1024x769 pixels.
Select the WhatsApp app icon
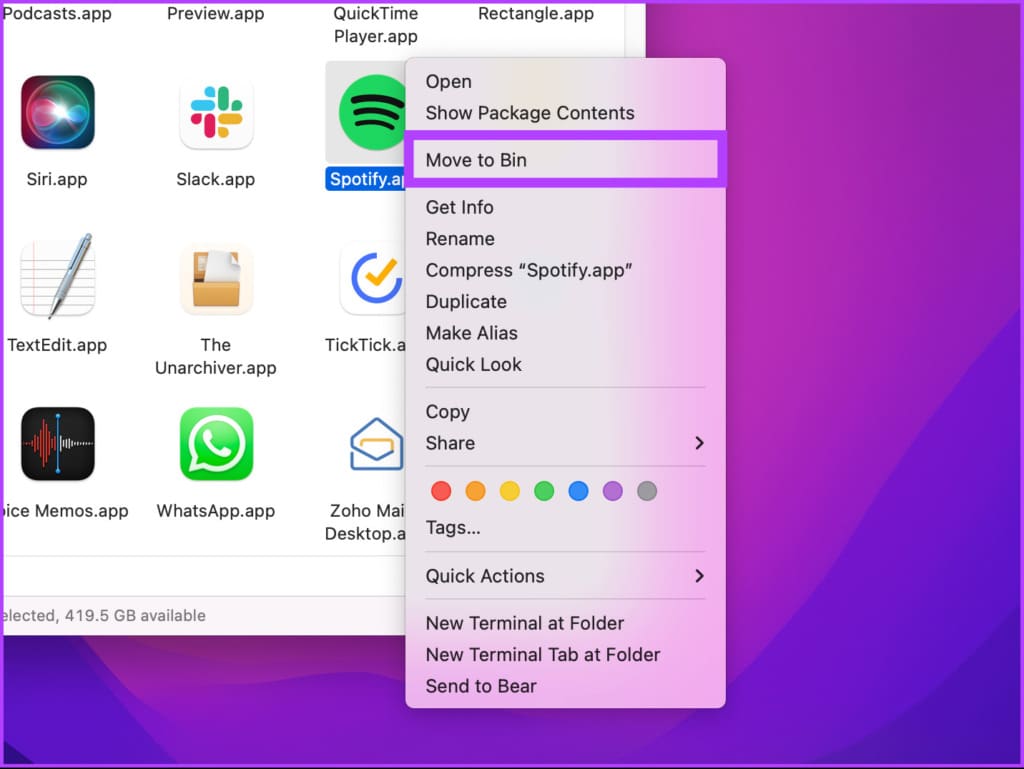click(216, 444)
